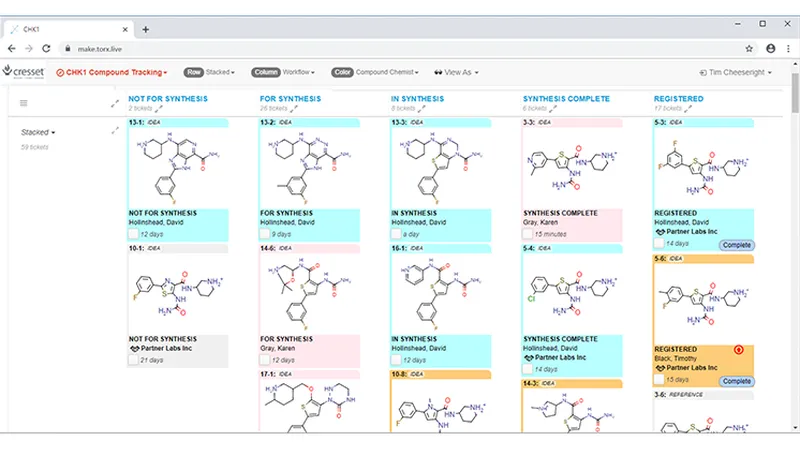Click red alert icon on card 5-6
The width and height of the screenshot is (800, 450).
click(x=738, y=349)
